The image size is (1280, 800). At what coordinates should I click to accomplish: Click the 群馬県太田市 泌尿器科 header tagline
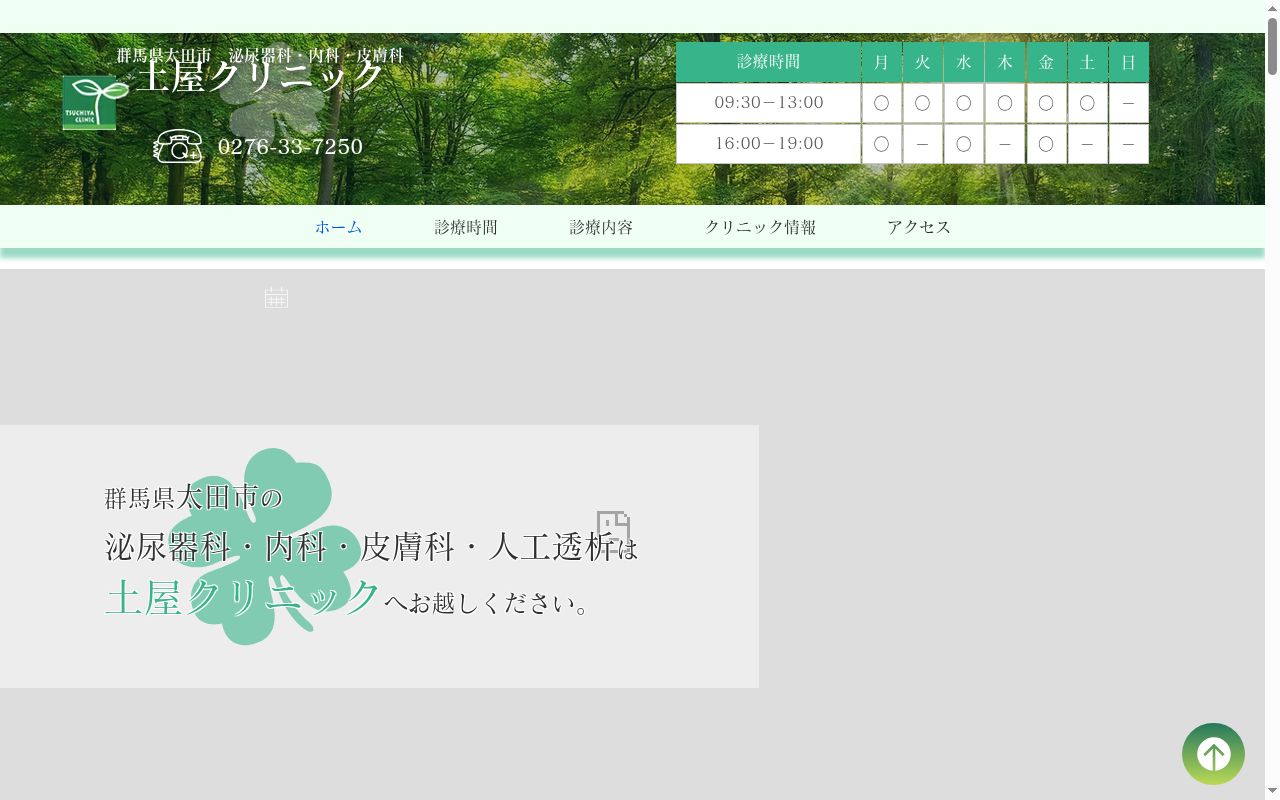(x=260, y=56)
